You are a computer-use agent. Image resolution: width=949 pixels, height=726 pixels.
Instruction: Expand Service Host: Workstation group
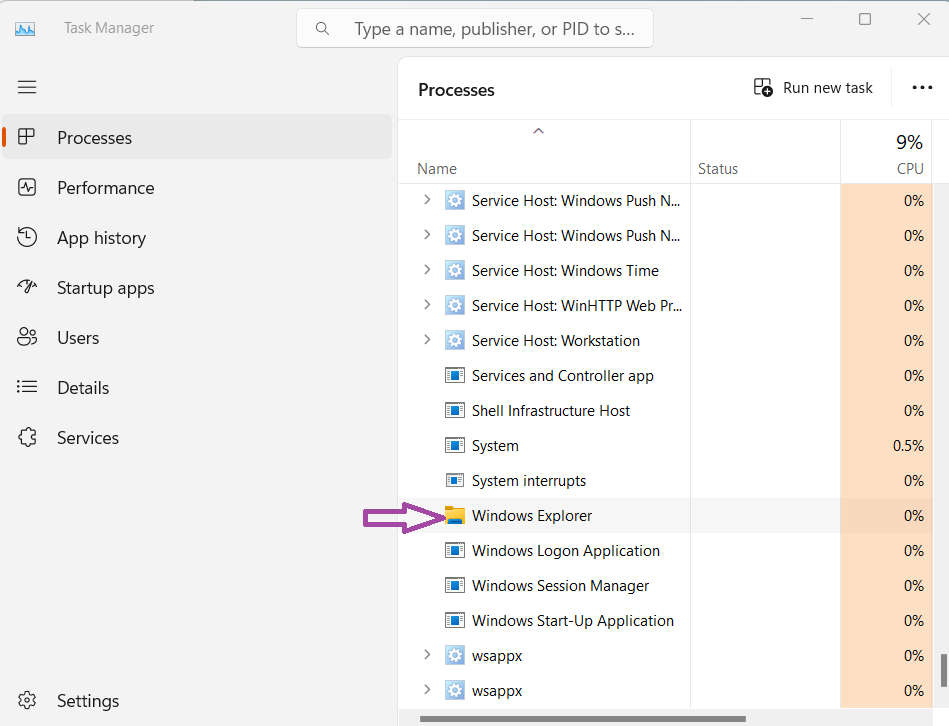(x=427, y=340)
